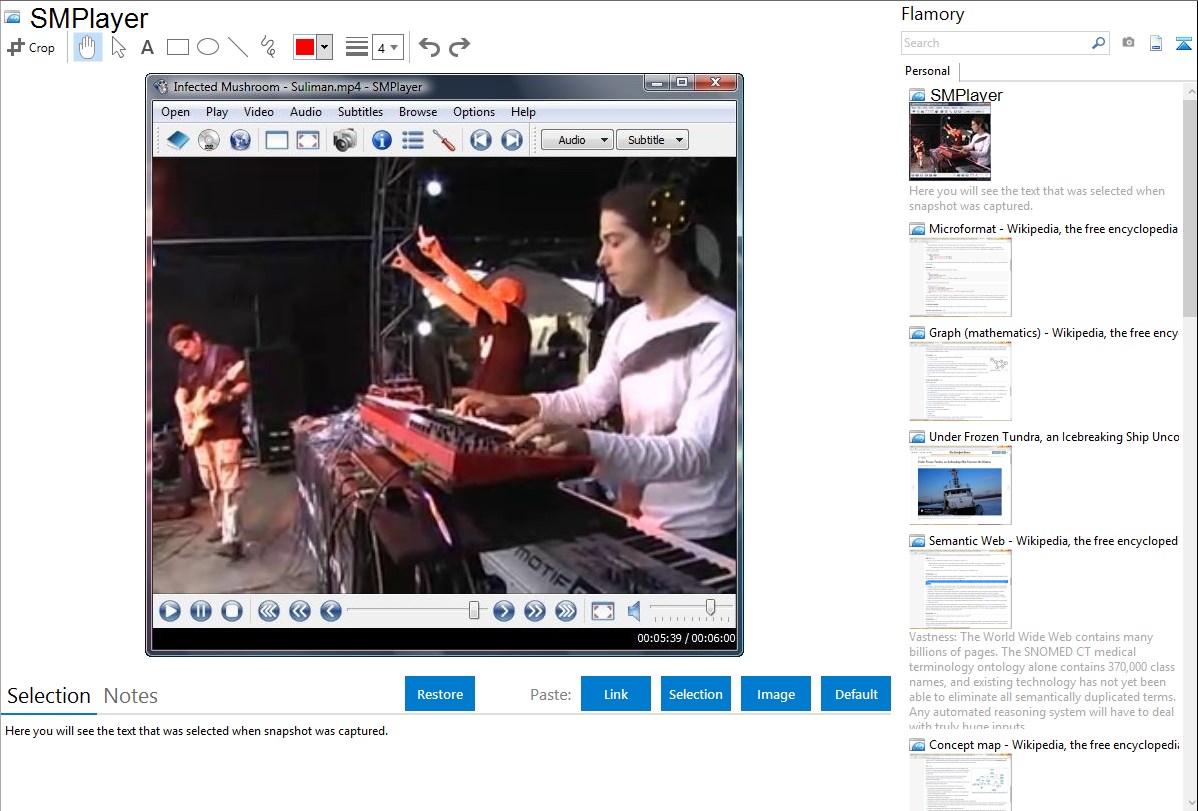Image resolution: width=1198 pixels, height=811 pixels.
Task: Select the freehand drawing tool
Action: click(268, 47)
